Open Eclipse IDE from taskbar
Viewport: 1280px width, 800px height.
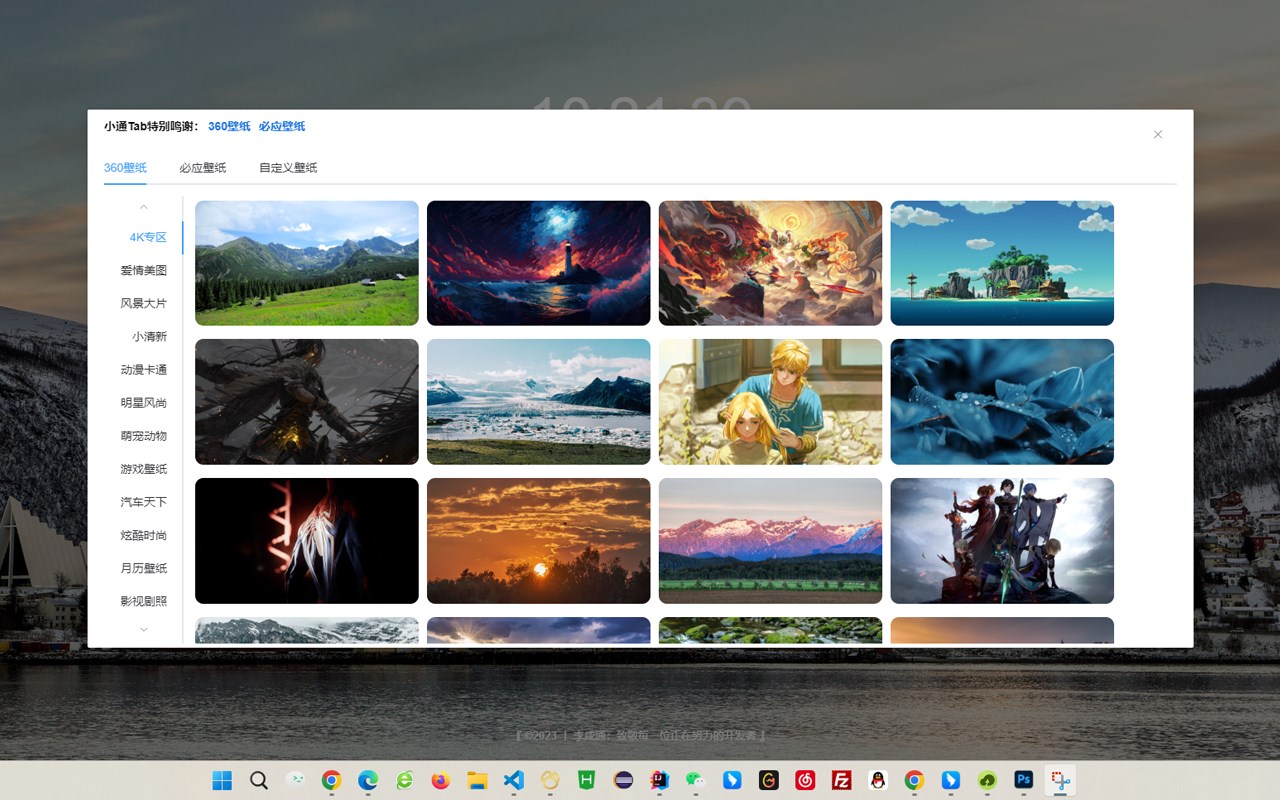[624, 780]
